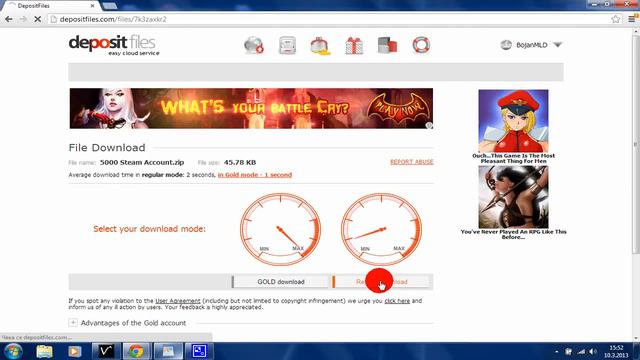This screenshot has width=640, height=360.
Task: Bookmark this page with the star
Action: pyautogui.click(x=616, y=19)
